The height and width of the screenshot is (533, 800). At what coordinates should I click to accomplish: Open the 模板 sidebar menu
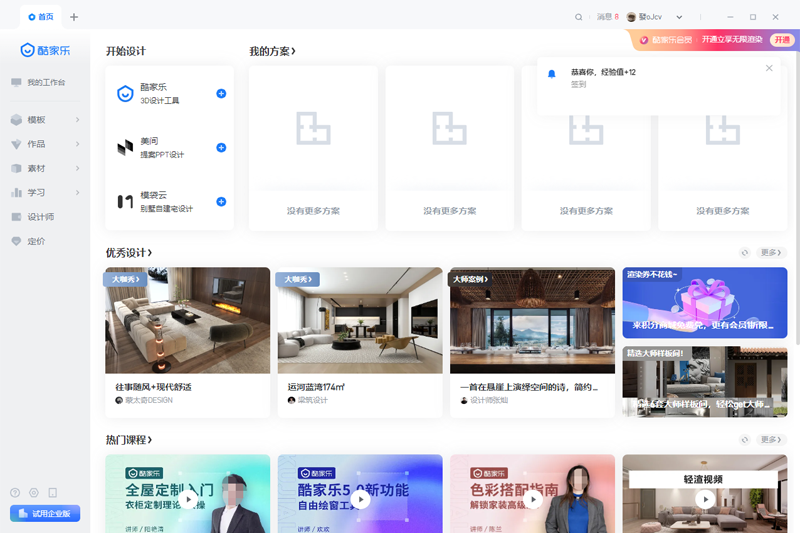45,120
